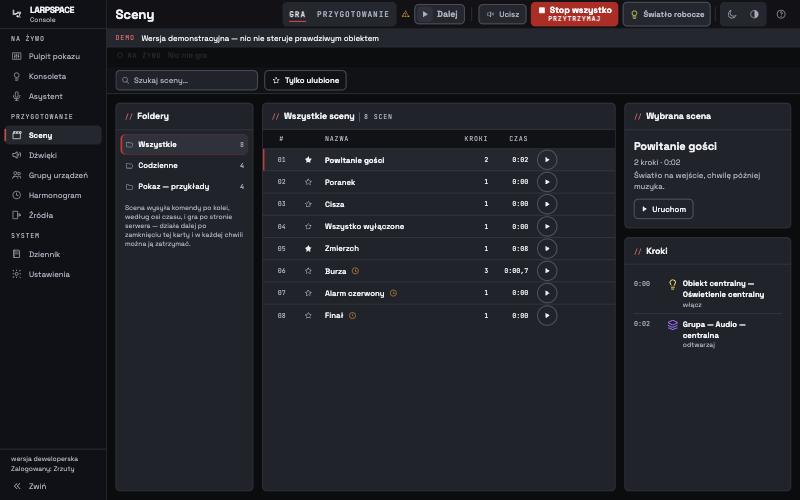Click the LARPSPACE Console logo
Screen dimensions: 800x500
click(x=43, y=14)
